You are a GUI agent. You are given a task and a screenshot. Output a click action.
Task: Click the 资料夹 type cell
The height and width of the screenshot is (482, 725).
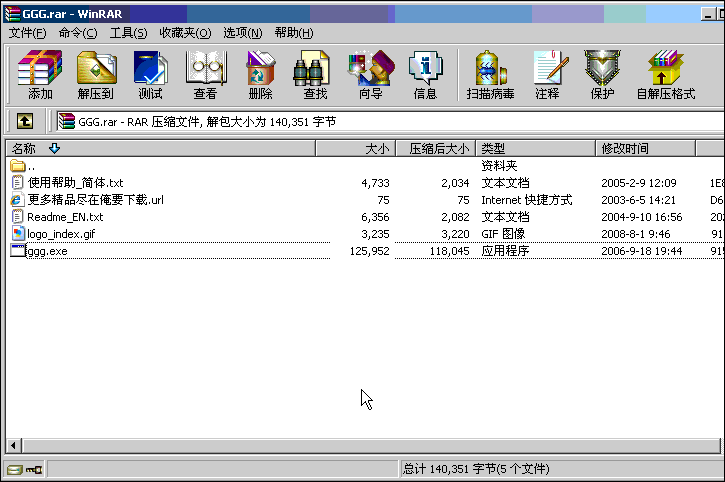coord(499,166)
